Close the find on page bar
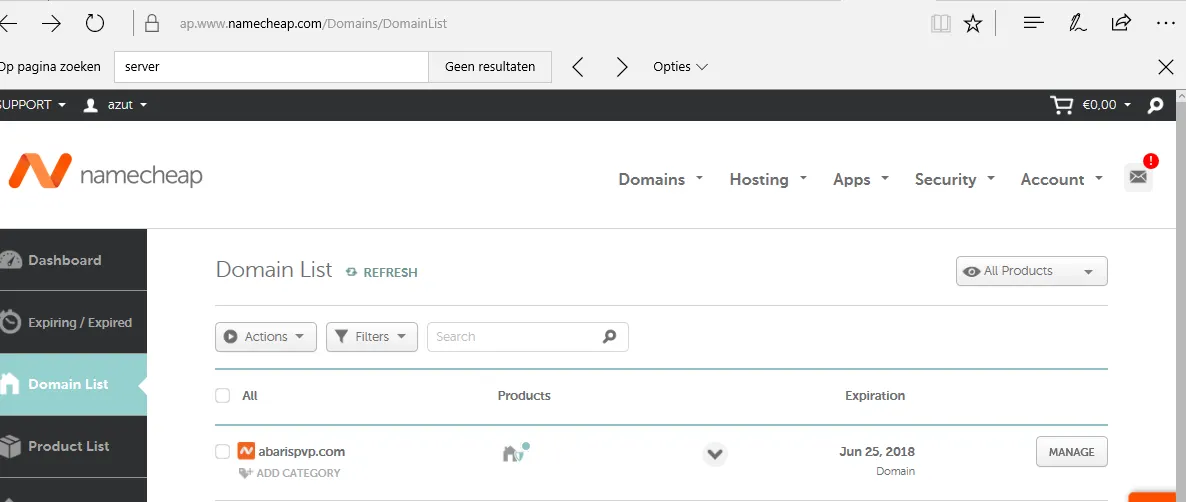This screenshot has width=1186, height=502. pyautogui.click(x=1166, y=67)
